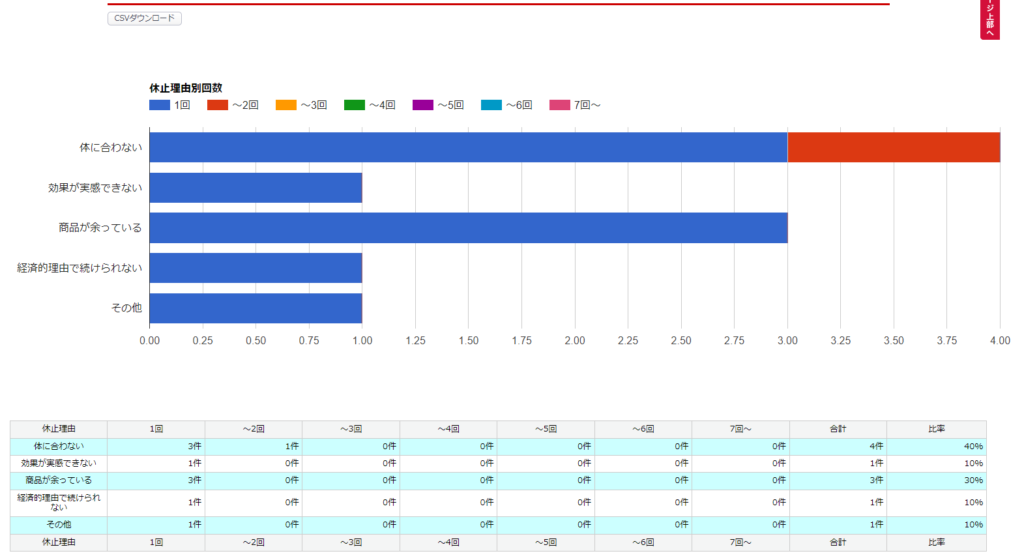Click the CSVダウンロード button
Image resolution: width=1024 pixels, height=560 pixels.
[x=144, y=18]
